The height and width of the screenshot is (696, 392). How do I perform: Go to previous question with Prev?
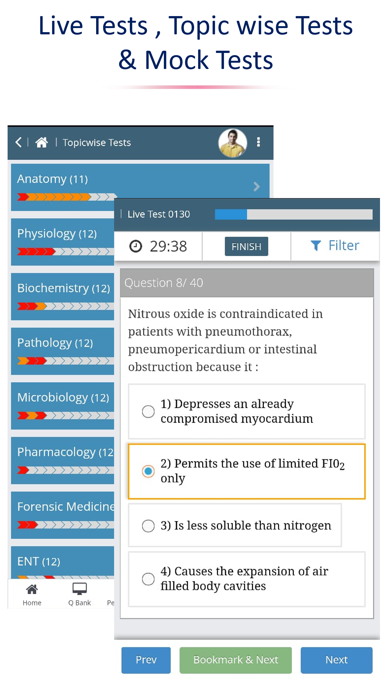coord(146,660)
